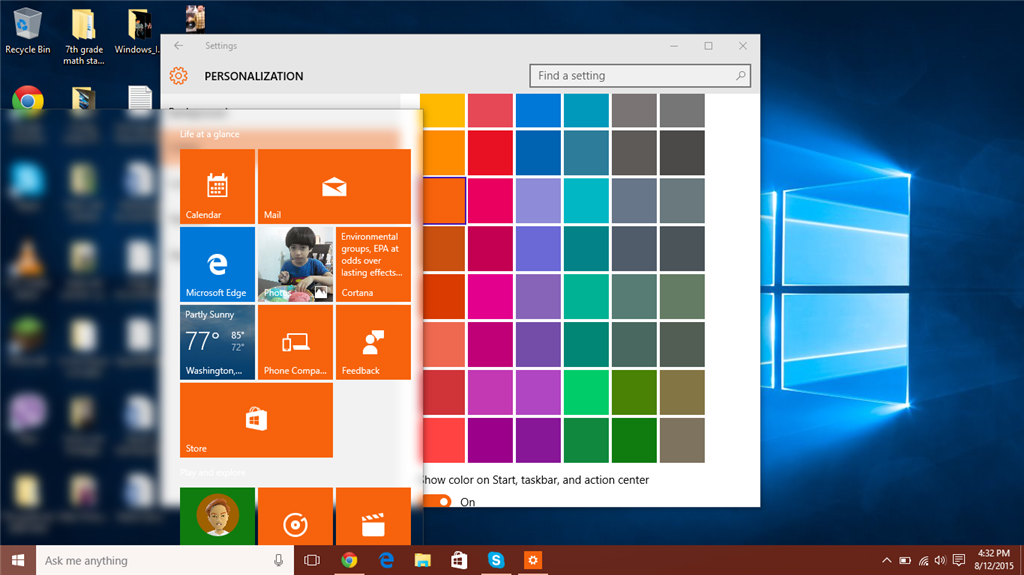Screen dimensions: 1024x575
Task: Click the Skype icon on the taskbar
Action: [x=496, y=560]
